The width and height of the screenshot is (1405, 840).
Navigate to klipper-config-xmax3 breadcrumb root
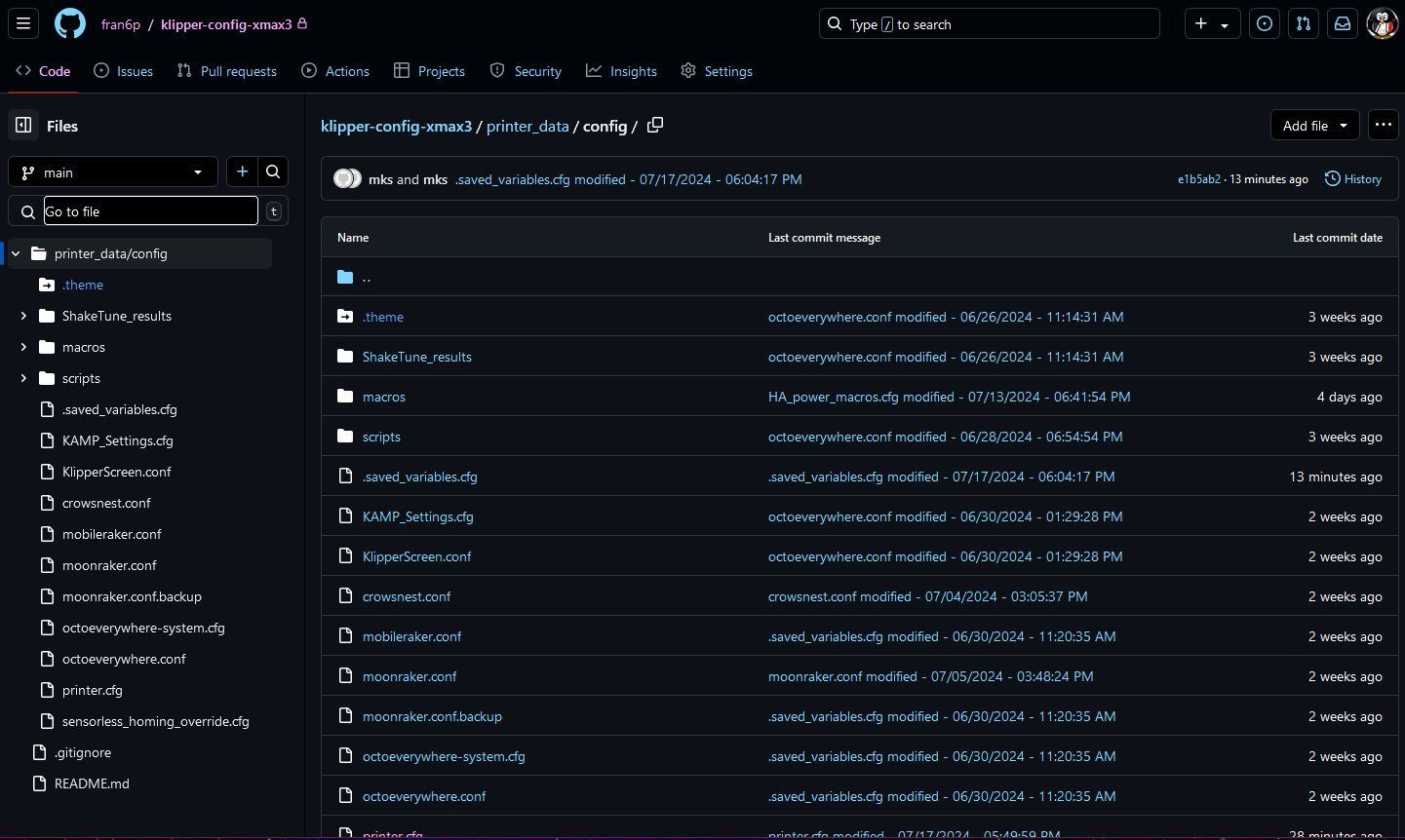396,126
